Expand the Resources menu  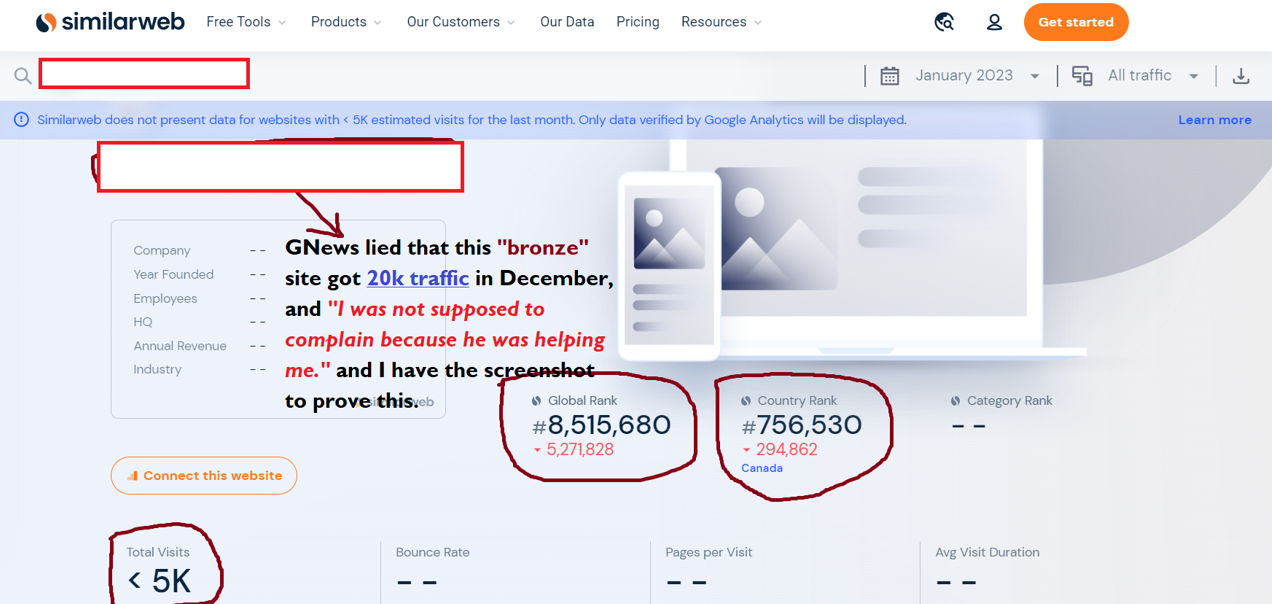(721, 22)
